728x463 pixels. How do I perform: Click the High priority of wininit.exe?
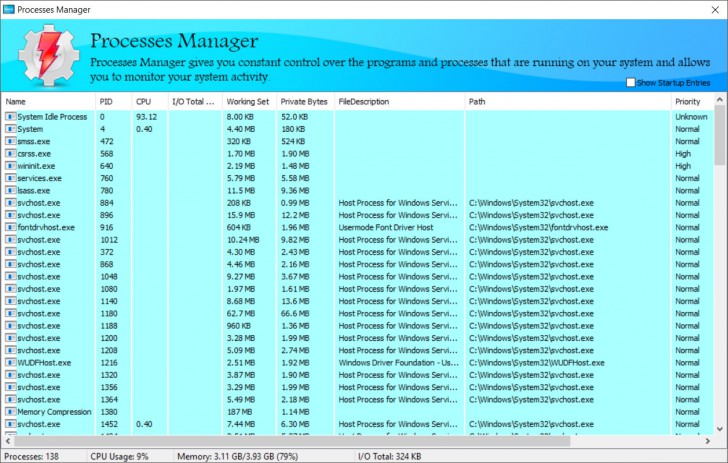point(683,166)
